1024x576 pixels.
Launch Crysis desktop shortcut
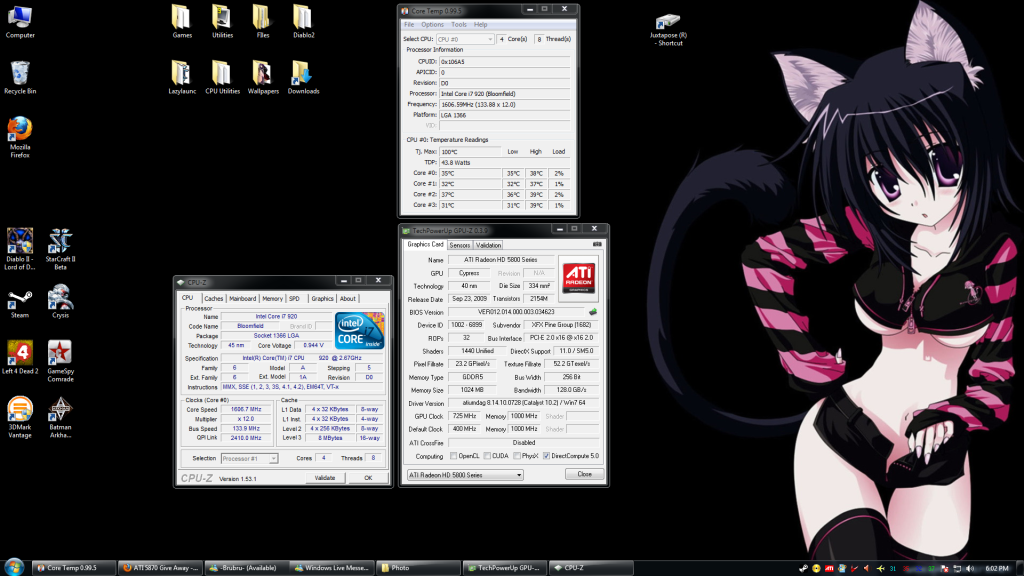pos(60,302)
